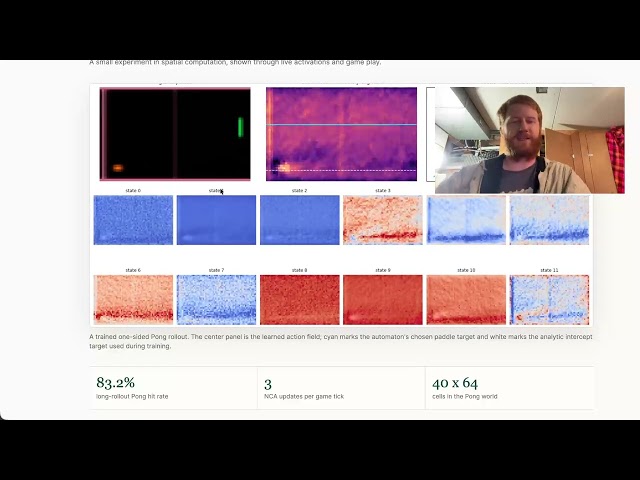
Task: Click the "A small experiment in spatial computation" subtitle
Action: 235,62
